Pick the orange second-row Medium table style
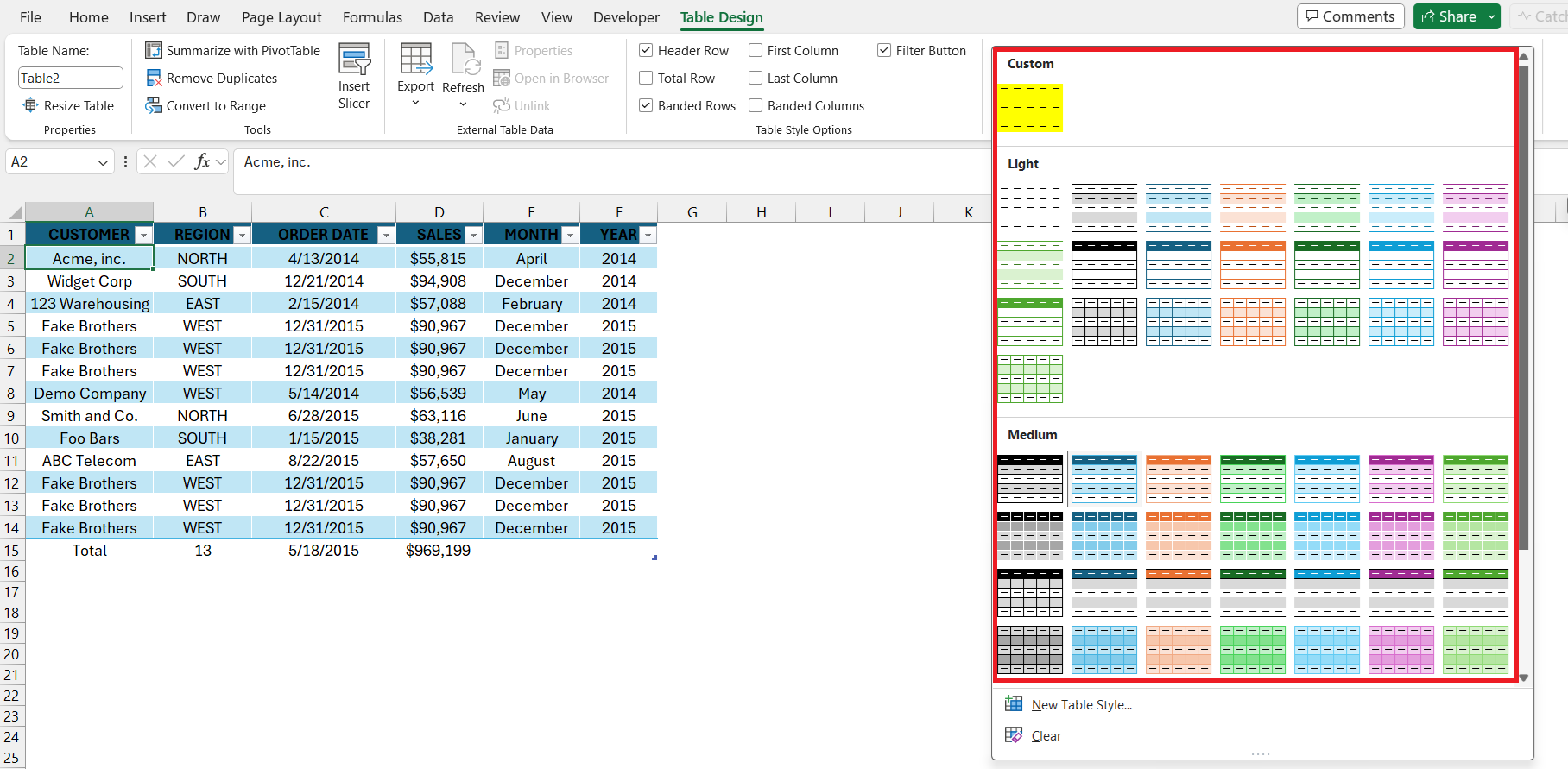The width and height of the screenshot is (1568, 769). coord(1179,536)
